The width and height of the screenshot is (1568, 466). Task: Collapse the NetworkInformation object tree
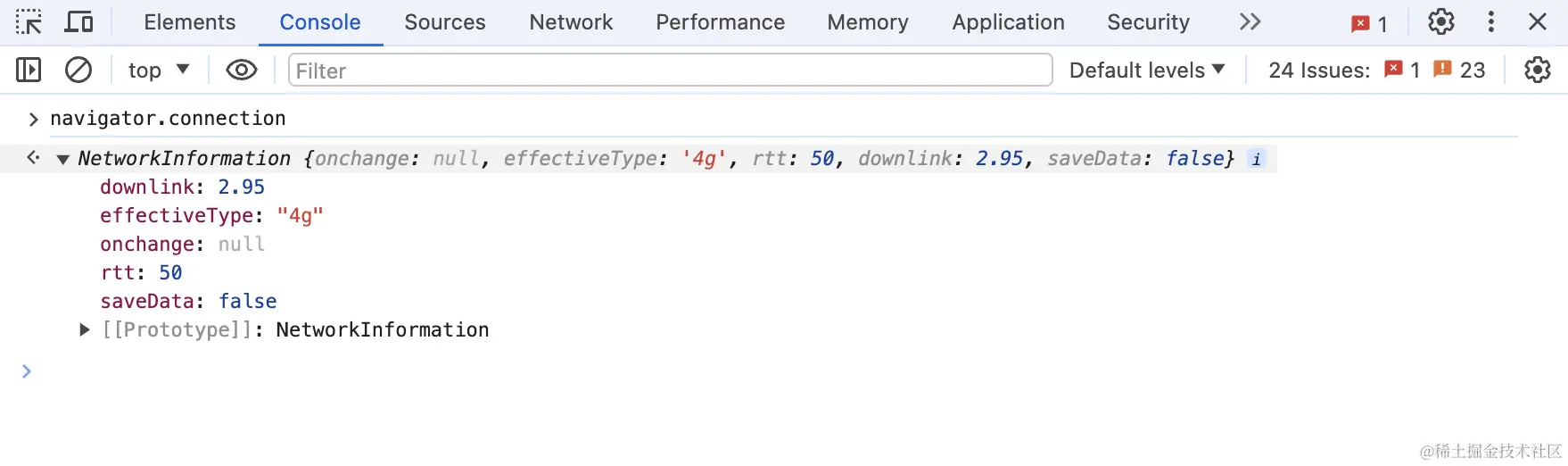(62, 160)
